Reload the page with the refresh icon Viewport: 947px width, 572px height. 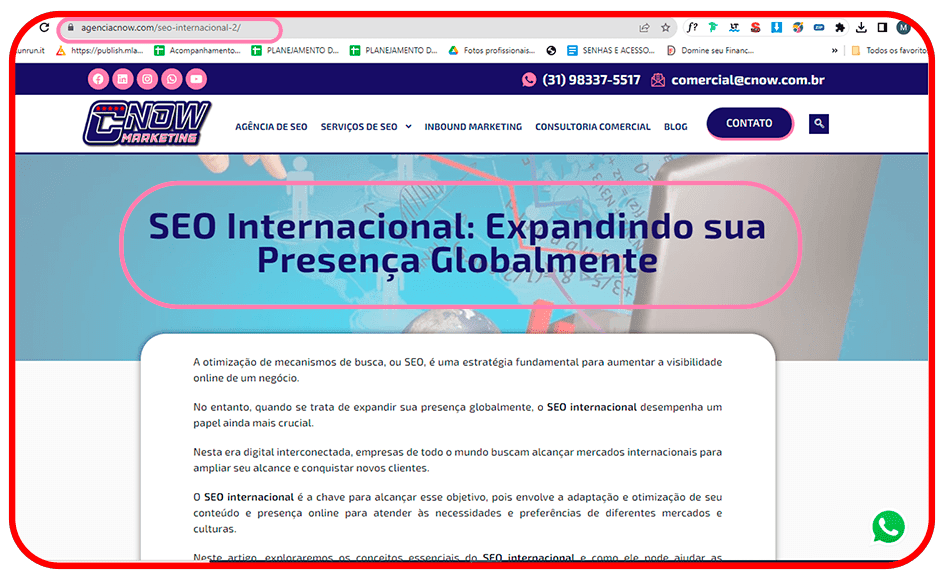[44, 27]
